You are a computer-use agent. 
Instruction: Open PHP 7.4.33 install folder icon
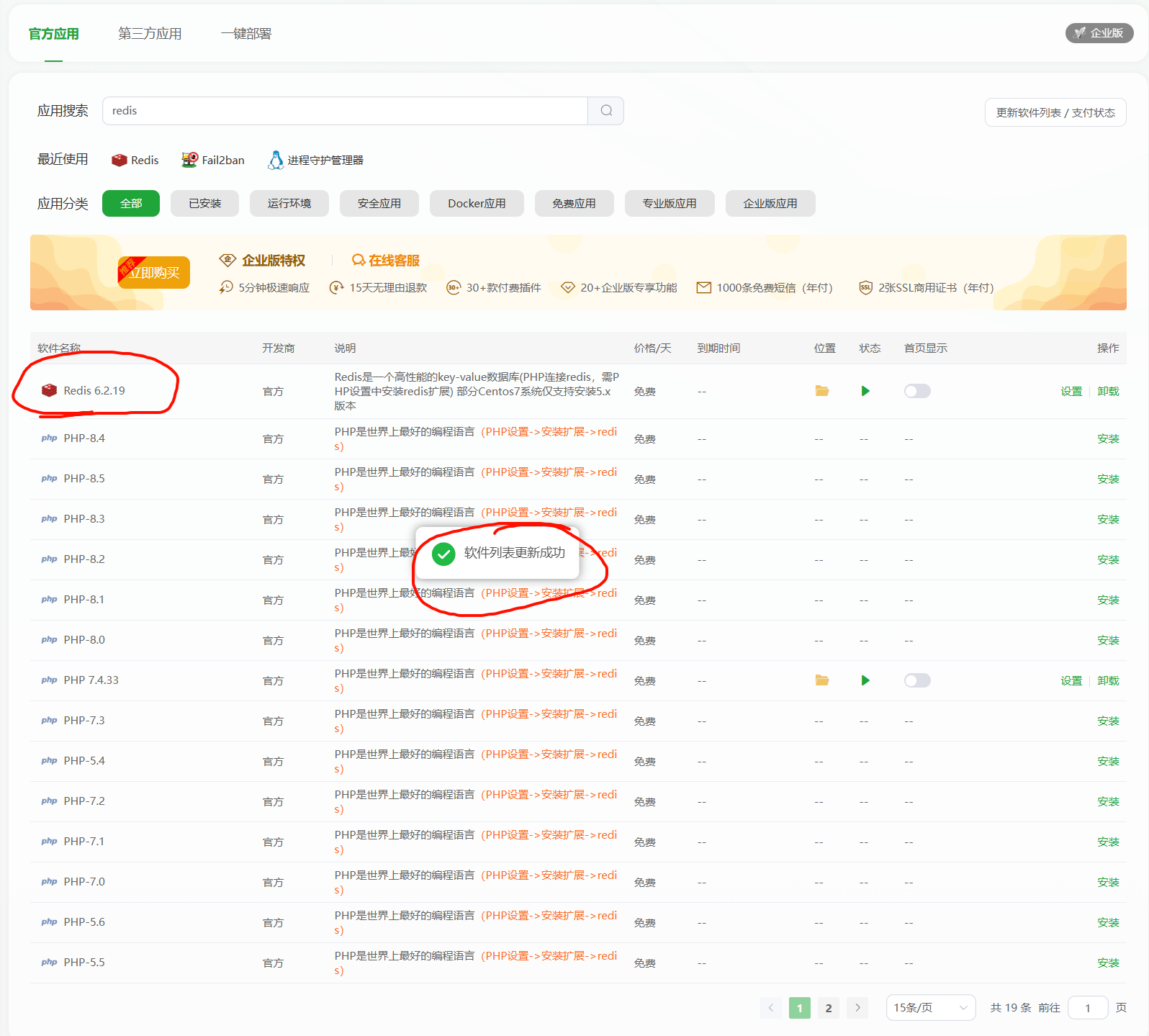point(821,680)
